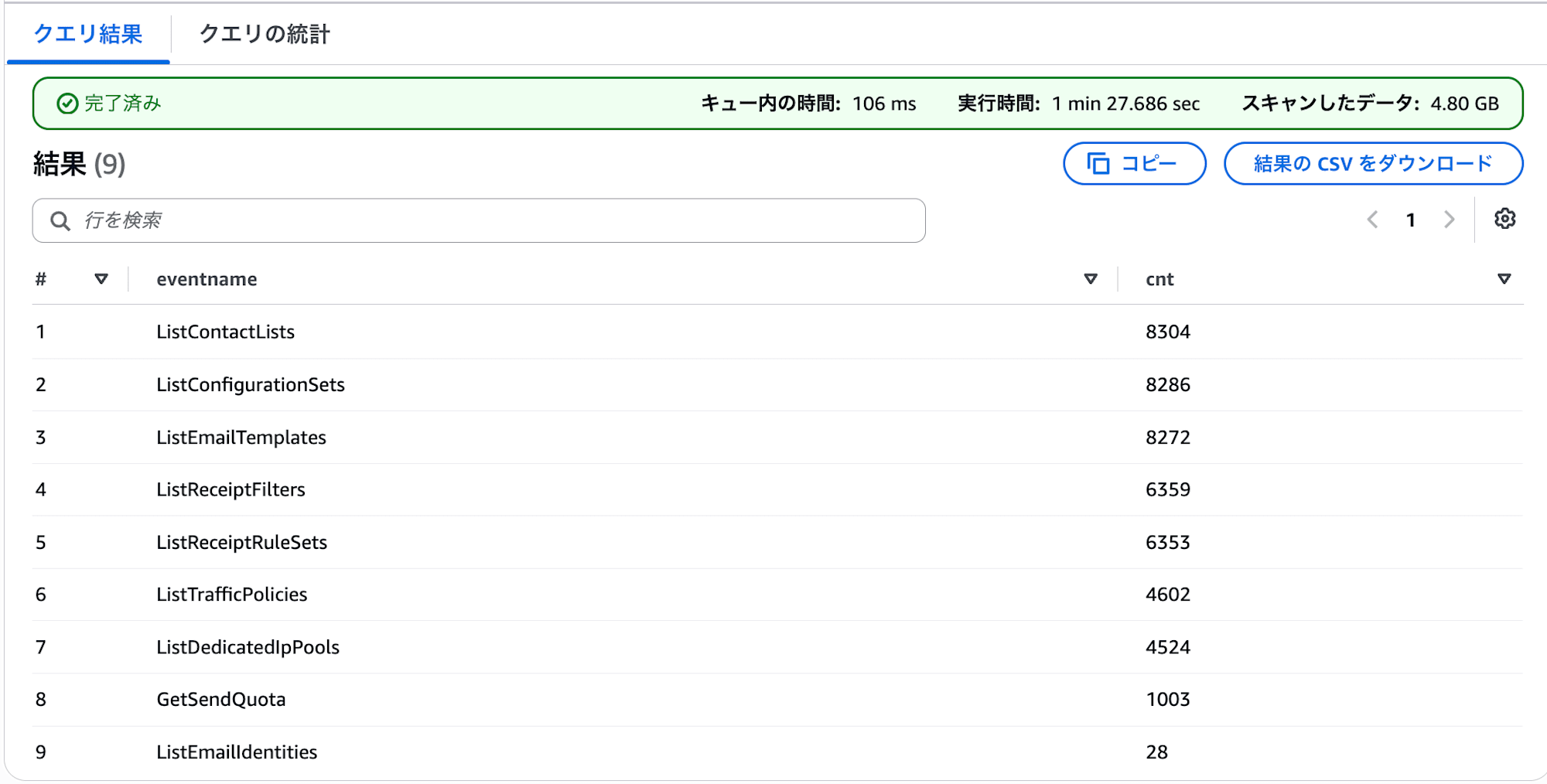Screen dimensions: 1547x784
Task: Sort by eventname column arrow
Action: point(1091,279)
